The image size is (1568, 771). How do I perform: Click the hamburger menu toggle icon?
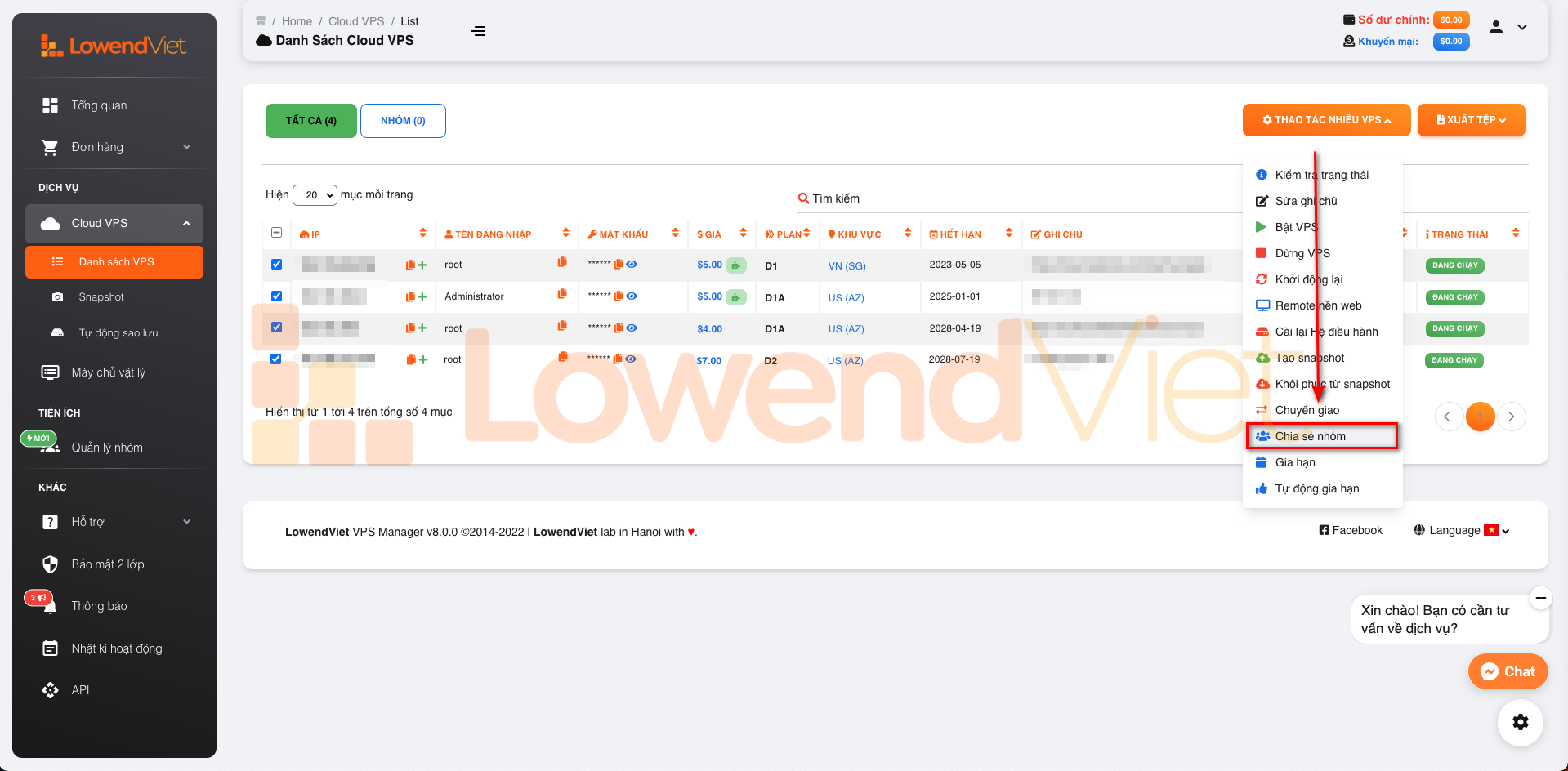478,31
